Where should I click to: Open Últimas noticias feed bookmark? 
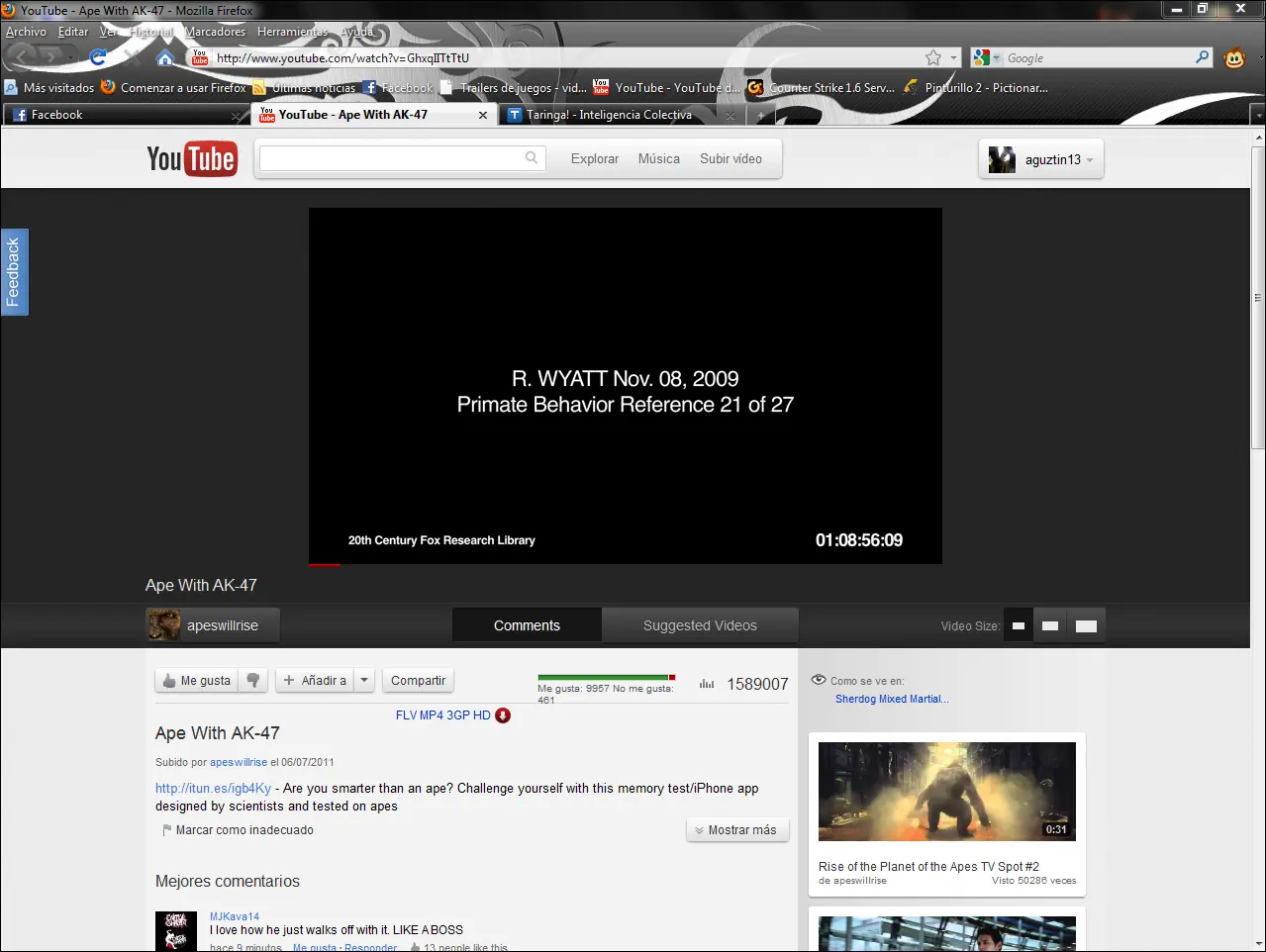point(304,87)
